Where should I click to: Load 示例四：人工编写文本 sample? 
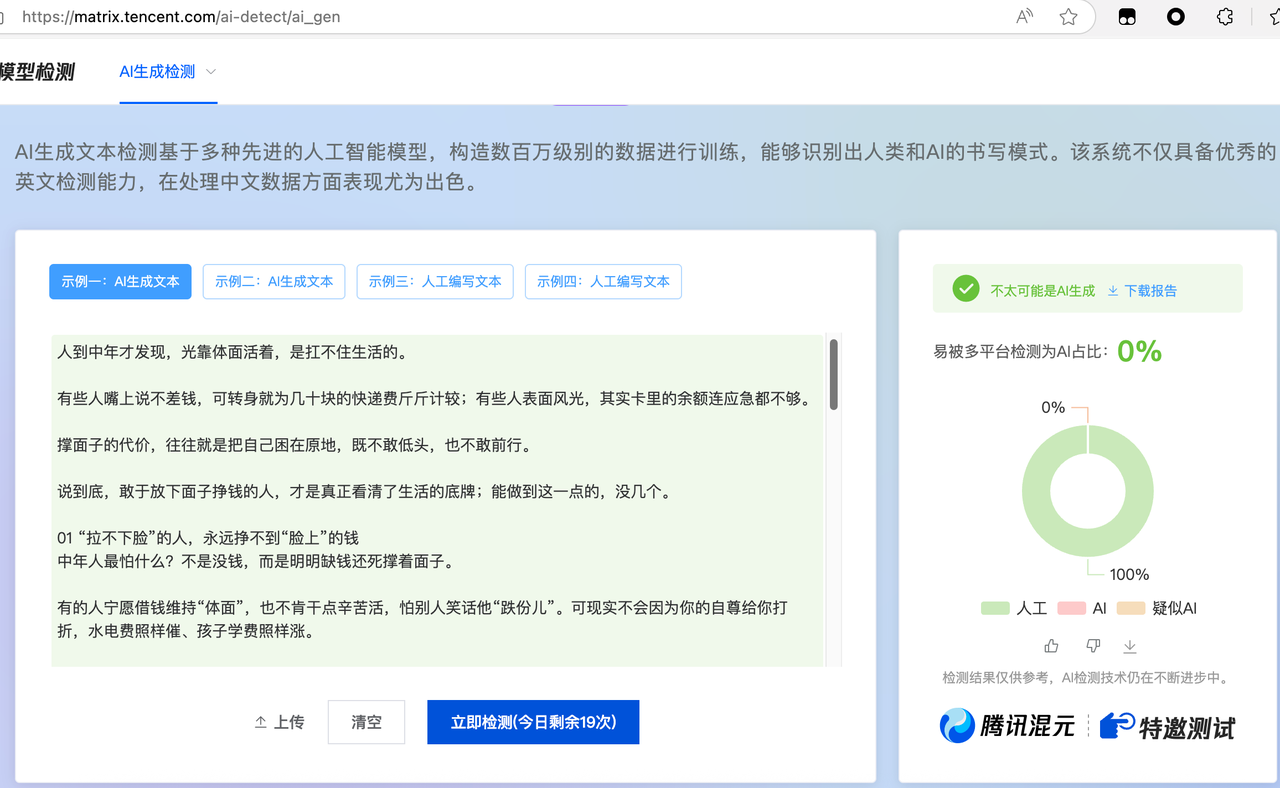[603, 282]
